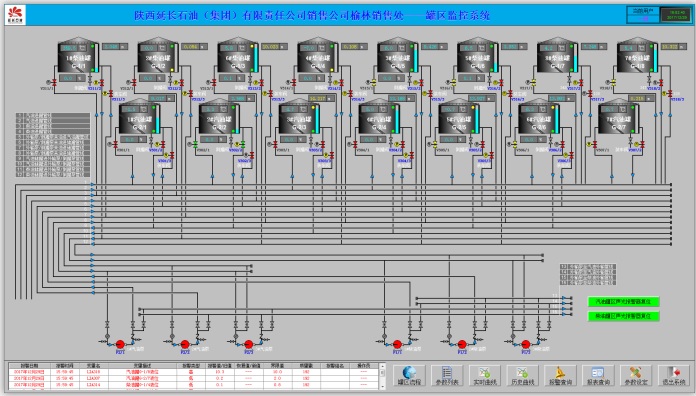Viewport: 696px width, 396px height.
Task: Open the 参数设定 settings tools icon
Action: (x=636, y=376)
